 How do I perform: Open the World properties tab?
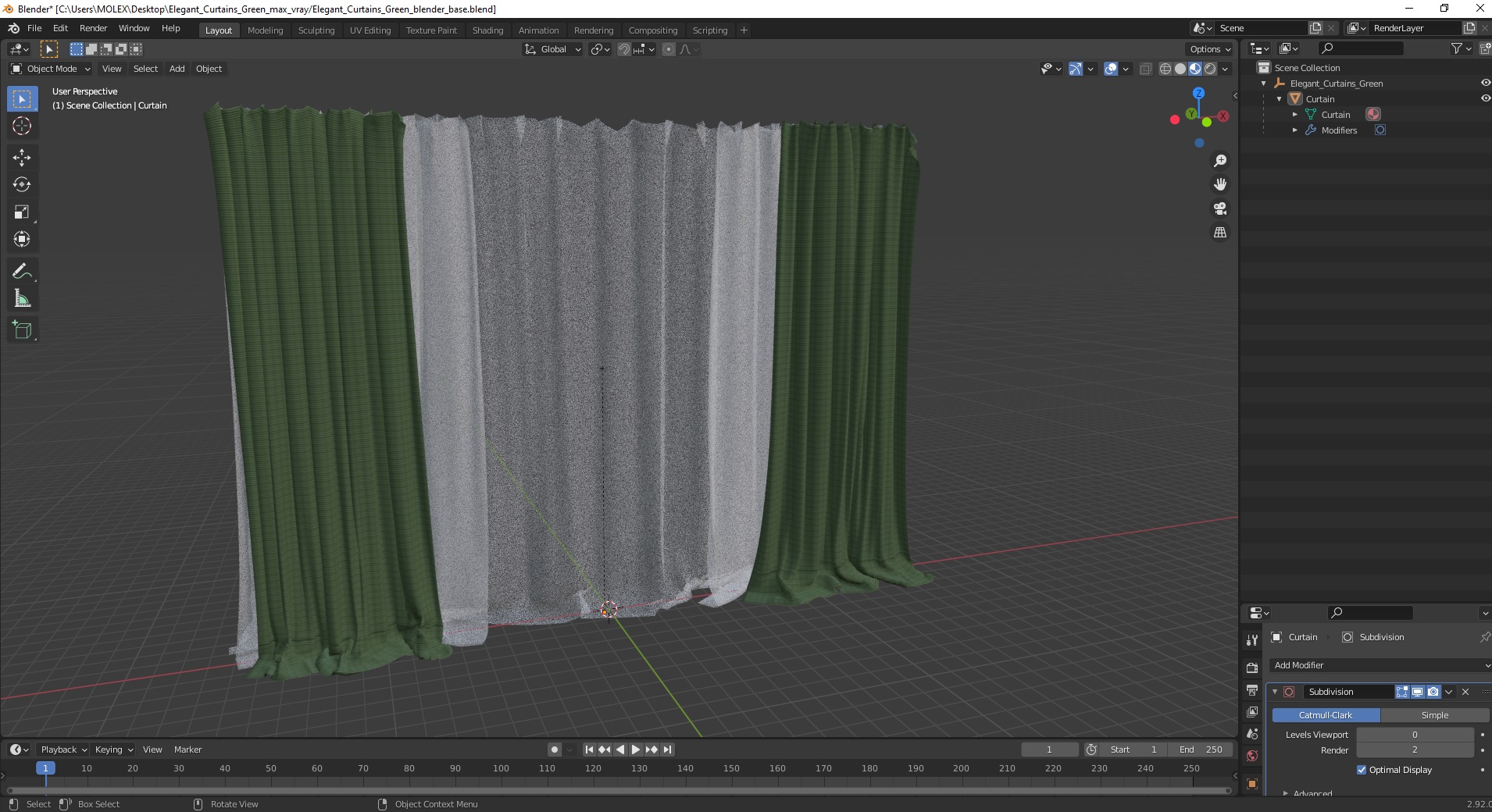click(x=1252, y=756)
